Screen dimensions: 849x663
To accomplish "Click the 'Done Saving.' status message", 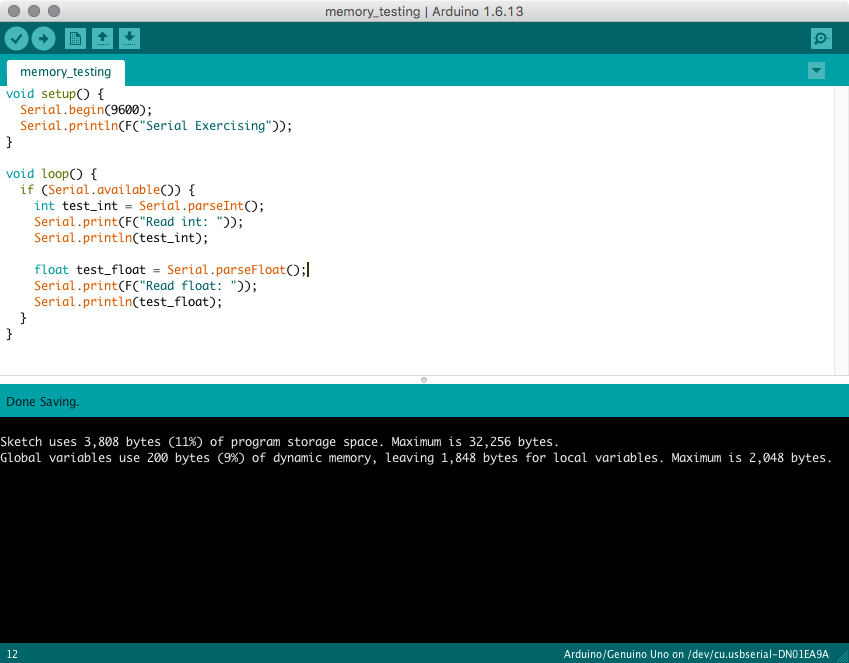I will click(43, 402).
